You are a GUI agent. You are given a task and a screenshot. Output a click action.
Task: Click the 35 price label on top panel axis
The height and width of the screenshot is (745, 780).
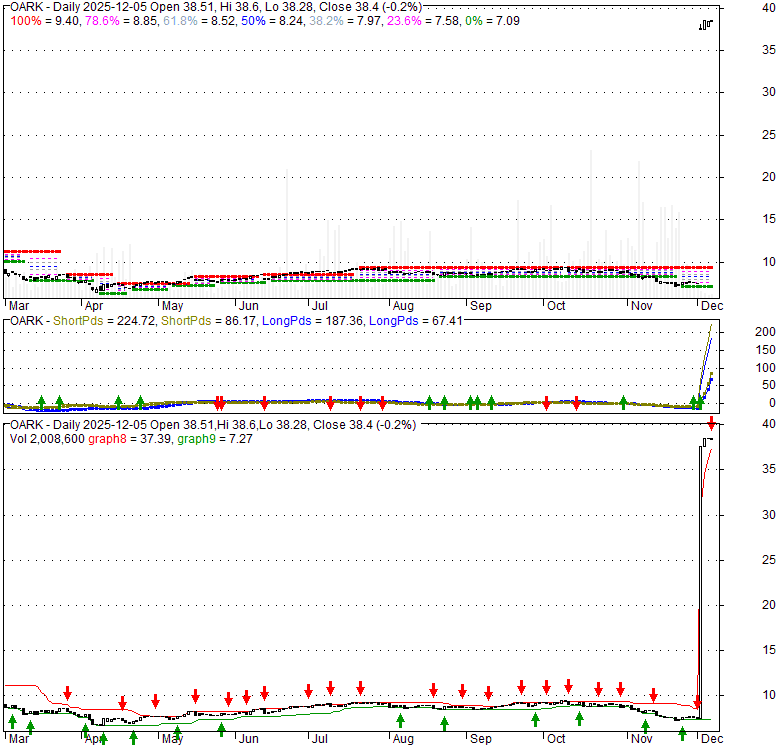pos(769,50)
